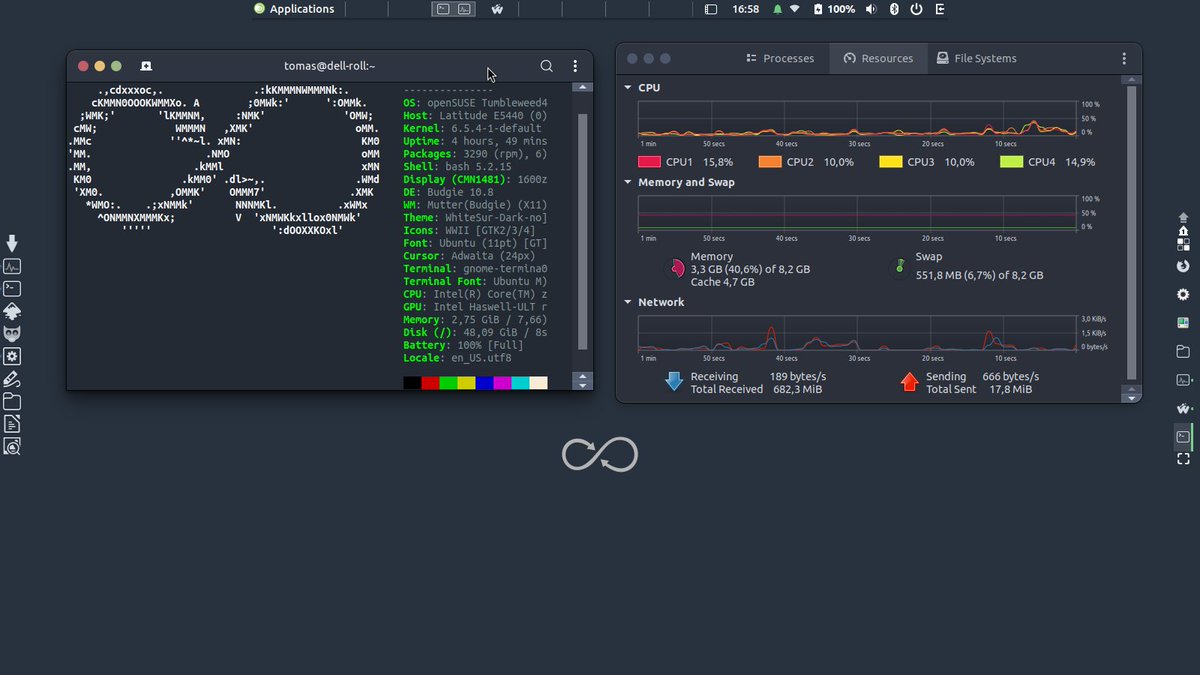Launch GIMP from left dock
Image resolution: width=1200 pixels, height=675 pixels.
(x=13, y=333)
